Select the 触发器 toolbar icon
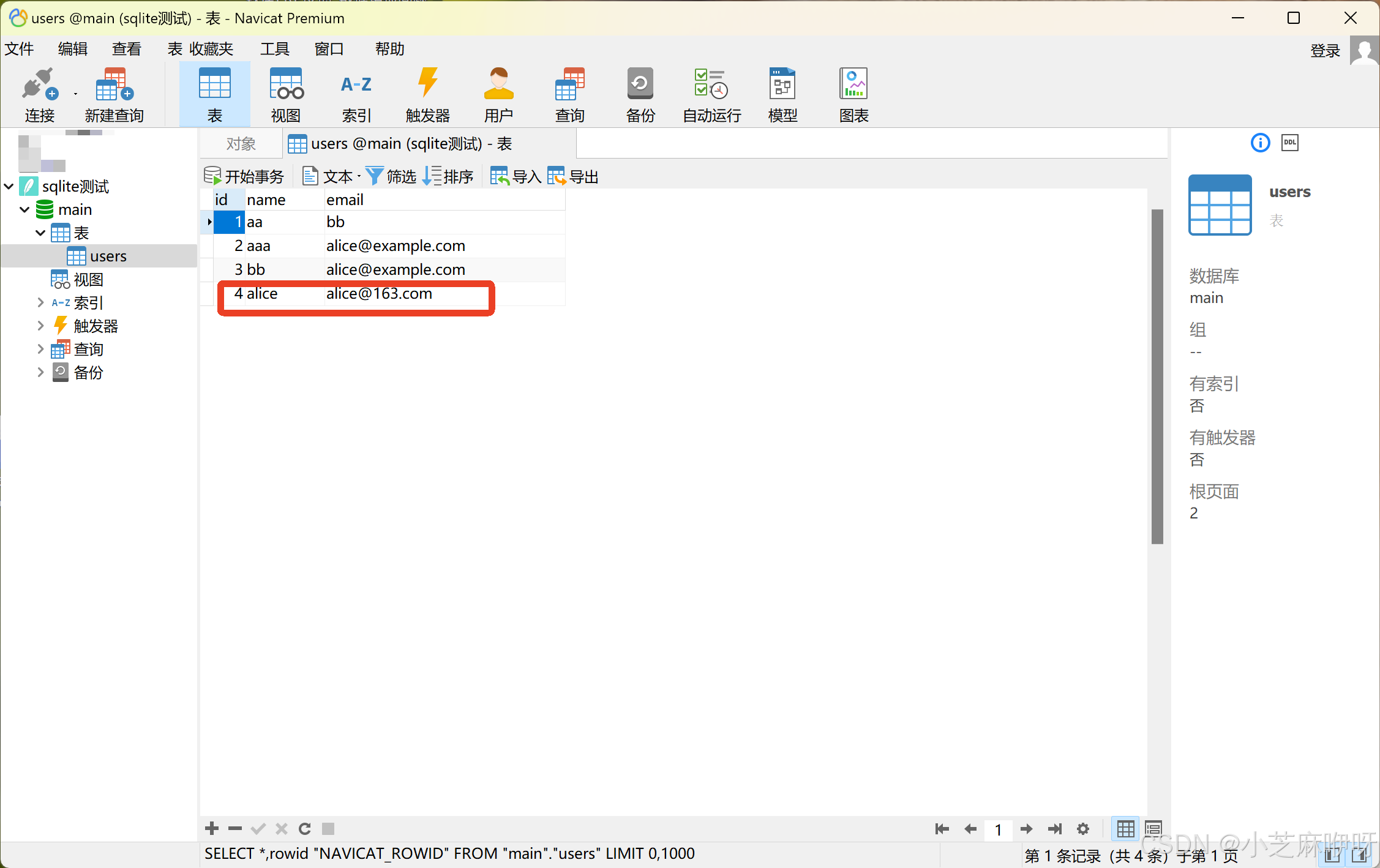The height and width of the screenshot is (868, 1380). [427, 93]
